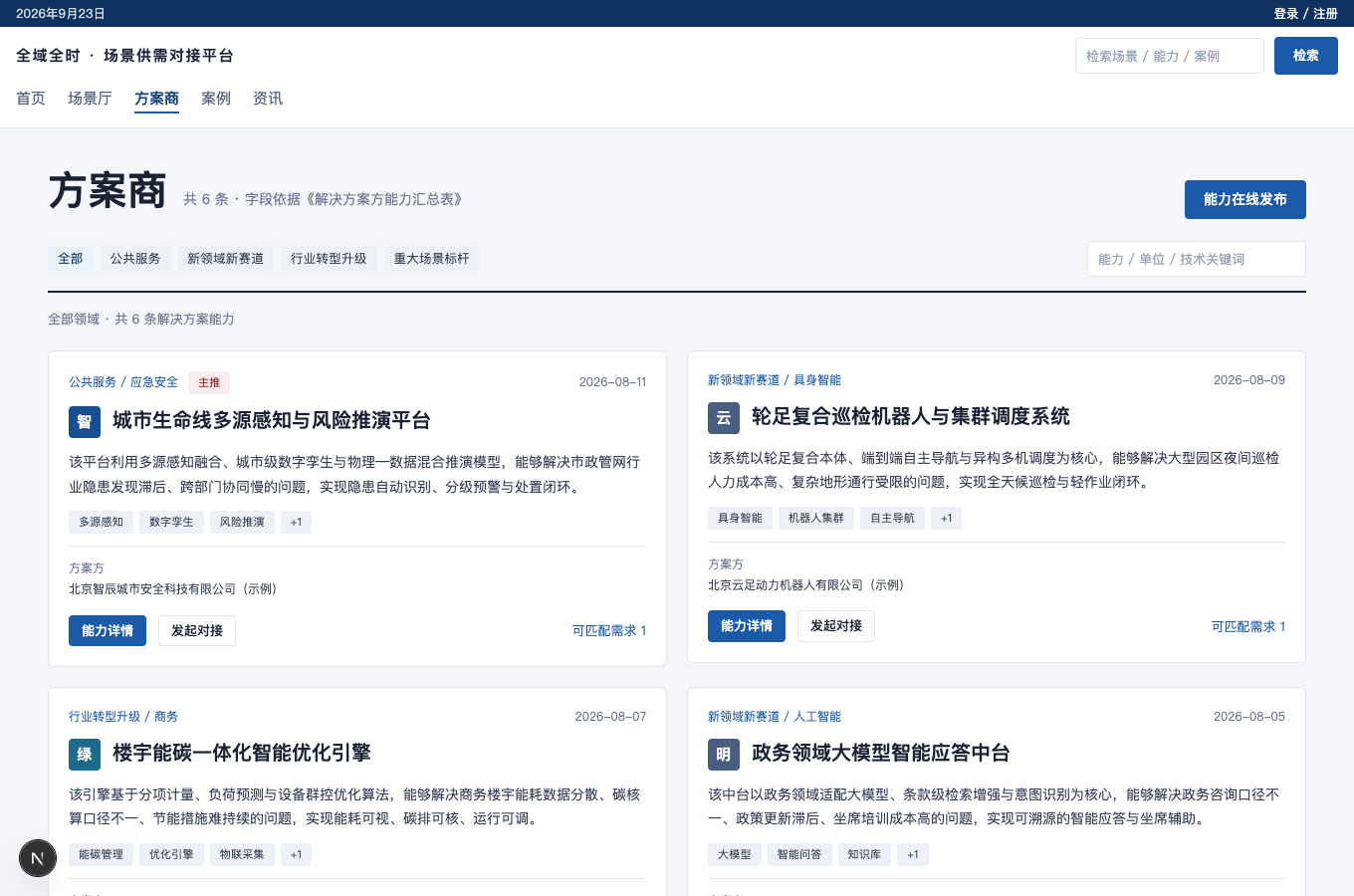The width and height of the screenshot is (1354, 896).
Task: Click the 智能问答 tag
Action: (x=799, y=854)
